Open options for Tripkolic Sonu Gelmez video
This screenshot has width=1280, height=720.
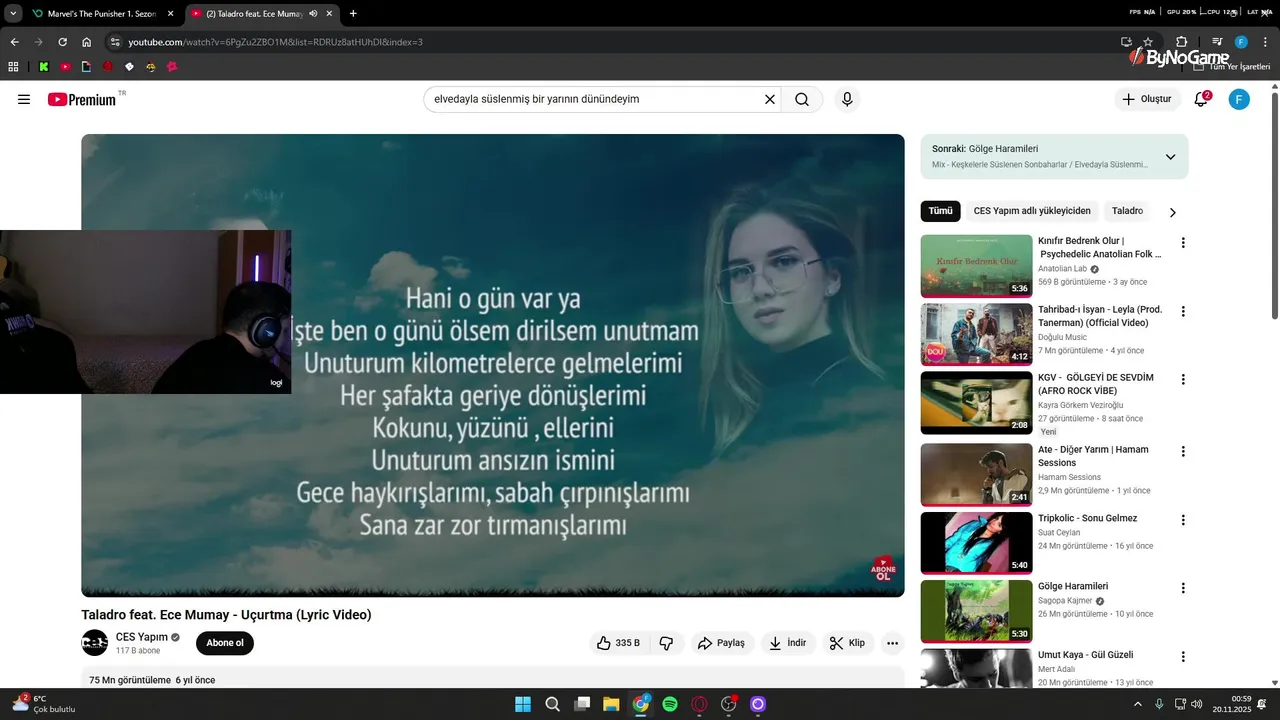[1183, 520]
